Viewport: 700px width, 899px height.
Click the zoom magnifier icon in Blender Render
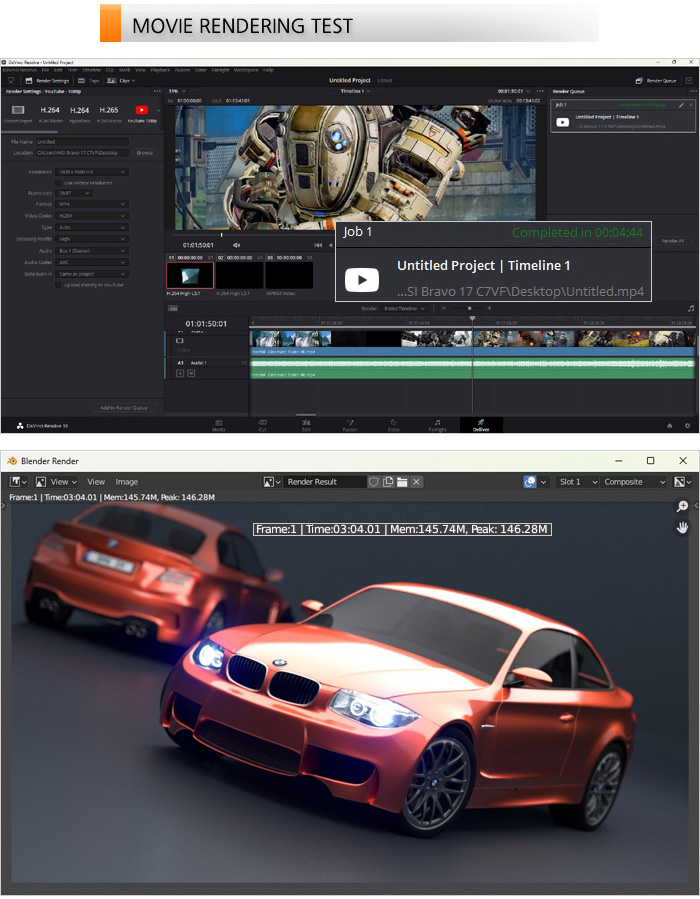(683, 508)
